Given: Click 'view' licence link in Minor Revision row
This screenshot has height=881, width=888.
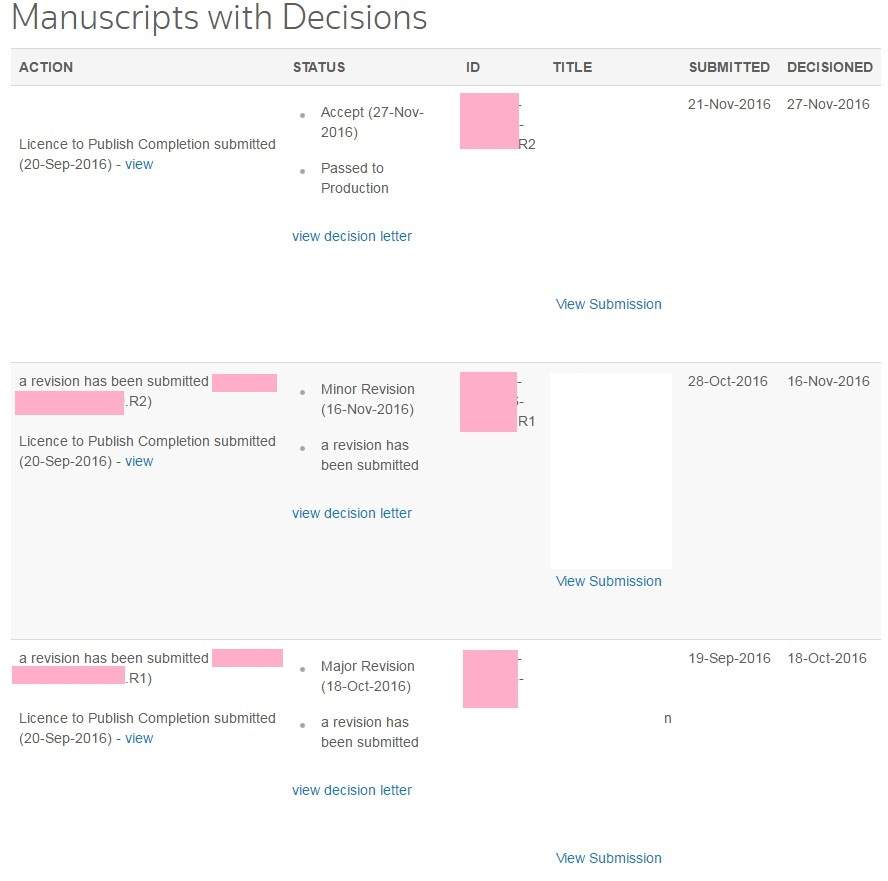Looking at the screenshot, I should [139, 461].
